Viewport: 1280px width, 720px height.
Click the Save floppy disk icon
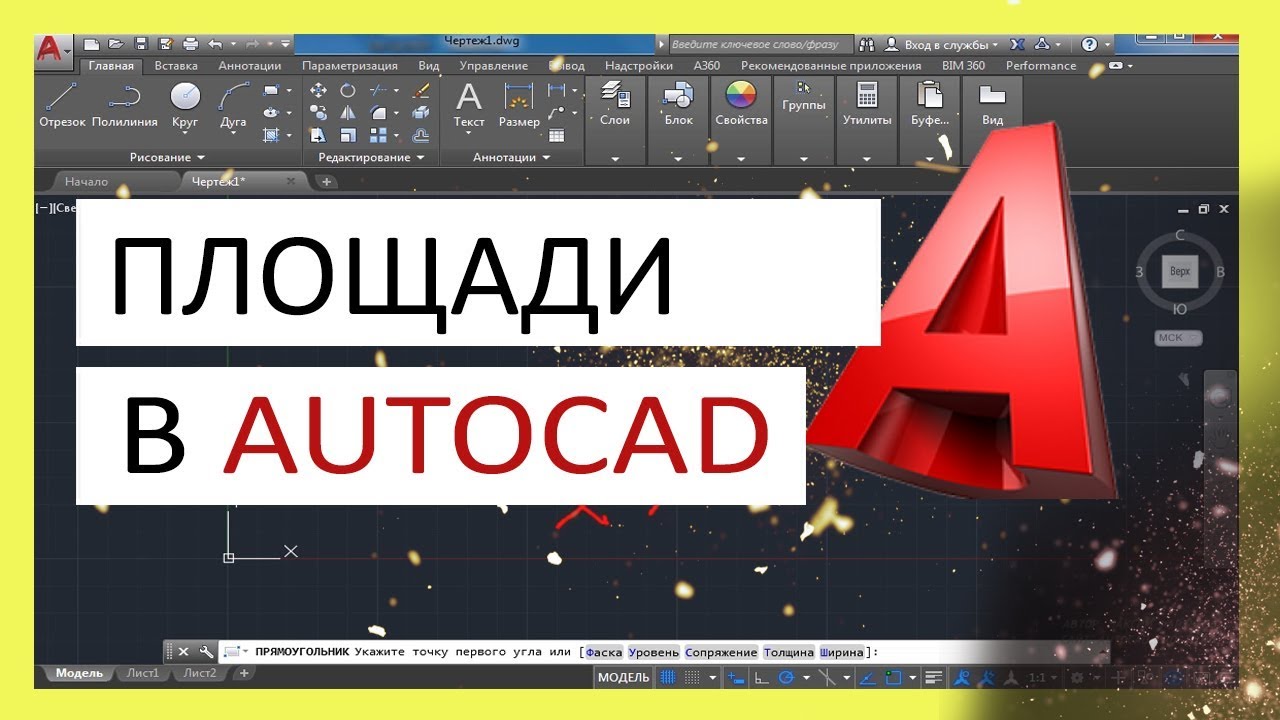[x=141, y=45]
